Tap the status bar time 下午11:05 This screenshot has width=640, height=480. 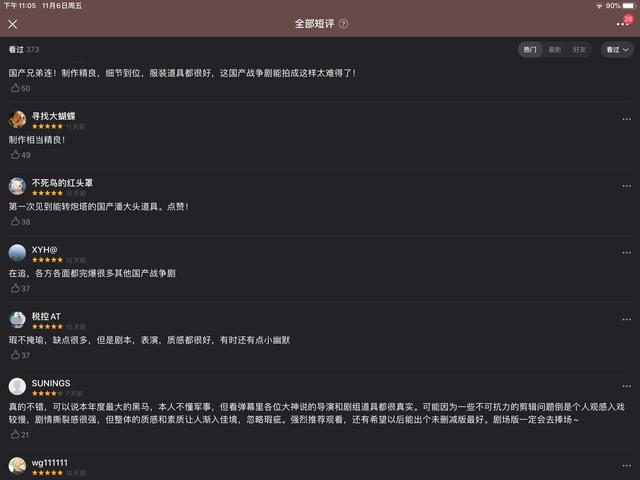click(20, 6)
